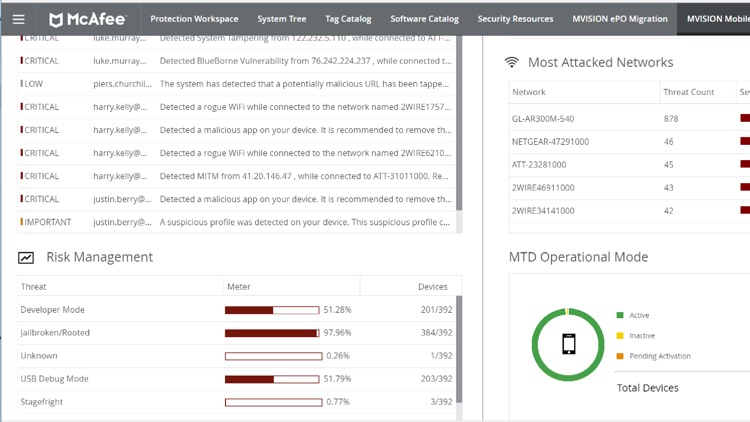This screenshot has height=422, width=750.
Task: Open the rogue WiFi 2WIRE1757 threat row
Action: pyautogui.click(x=237, y=107)
